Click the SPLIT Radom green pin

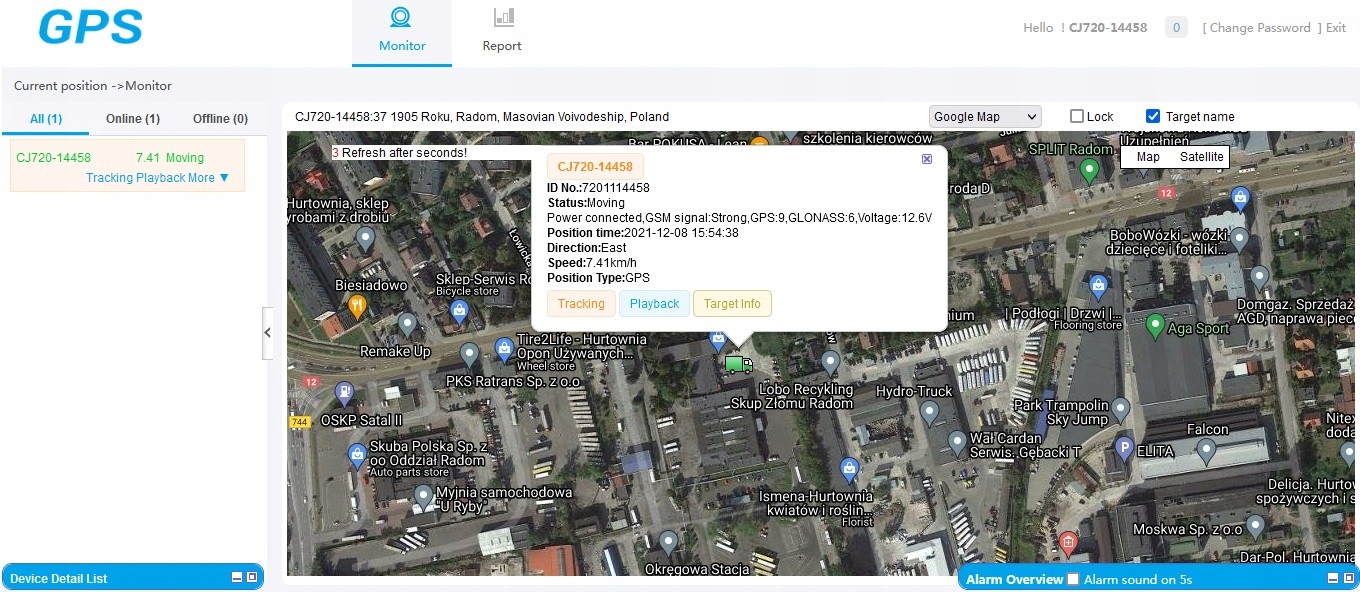(1091, 172)
